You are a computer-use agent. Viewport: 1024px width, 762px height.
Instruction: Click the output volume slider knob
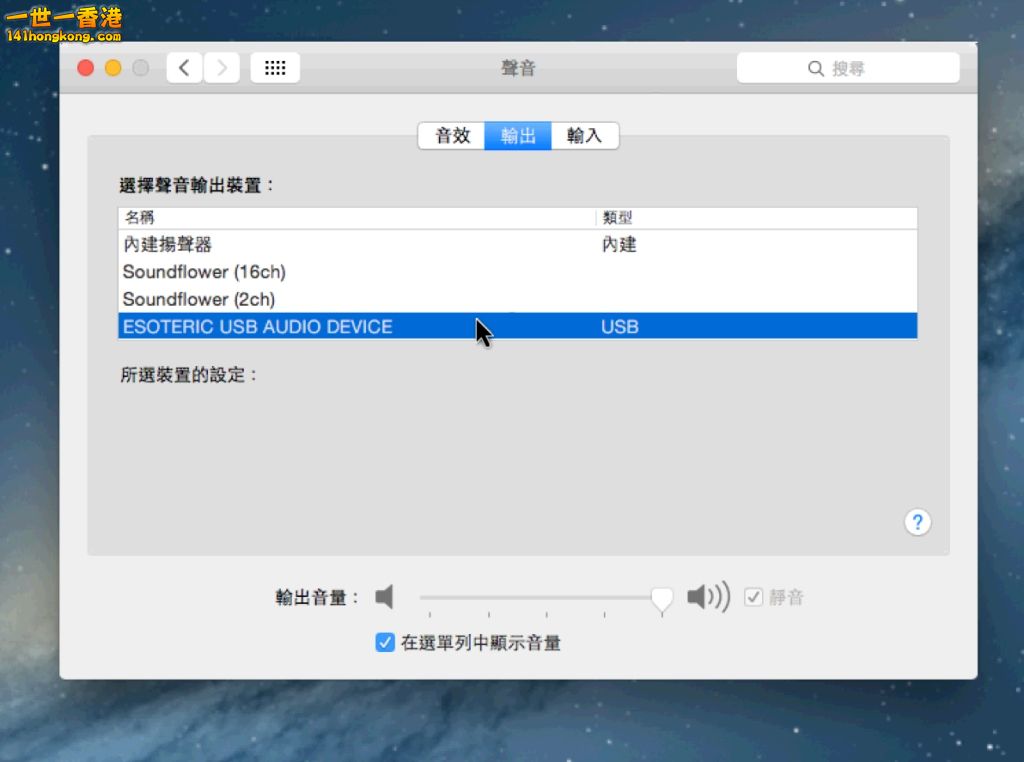pos(661,598)
